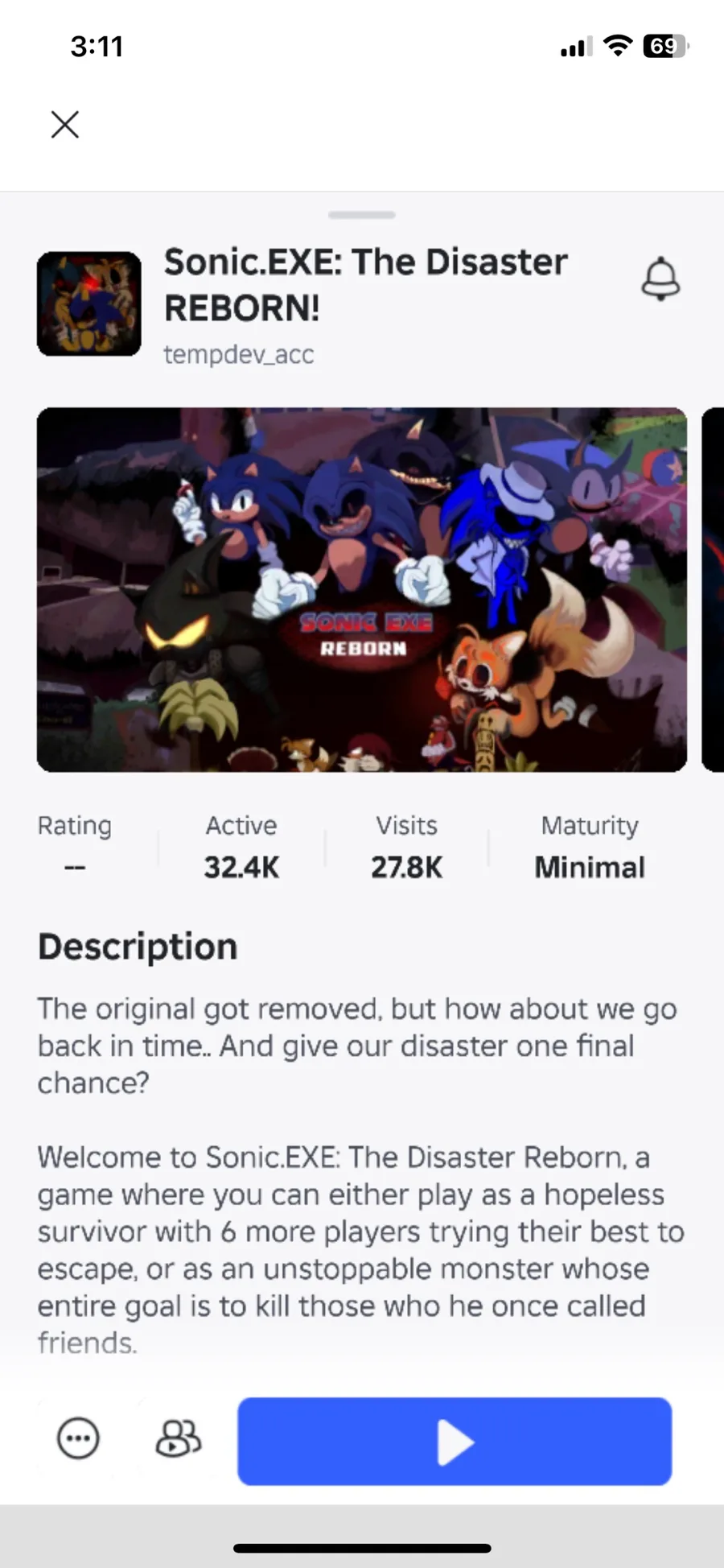Tap the Maturity Minimal label
The height and width of the screenshot is (1568, 724).
point(590,846)
